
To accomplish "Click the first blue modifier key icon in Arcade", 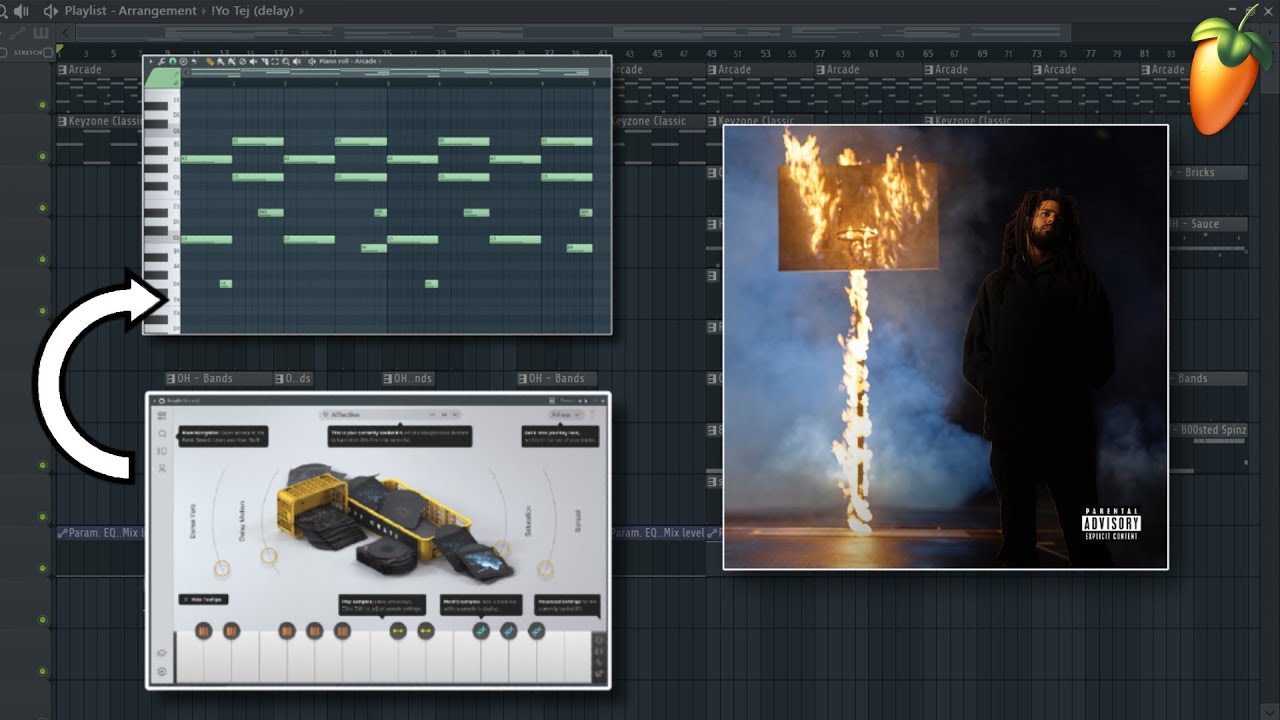I will pos(481,631).
